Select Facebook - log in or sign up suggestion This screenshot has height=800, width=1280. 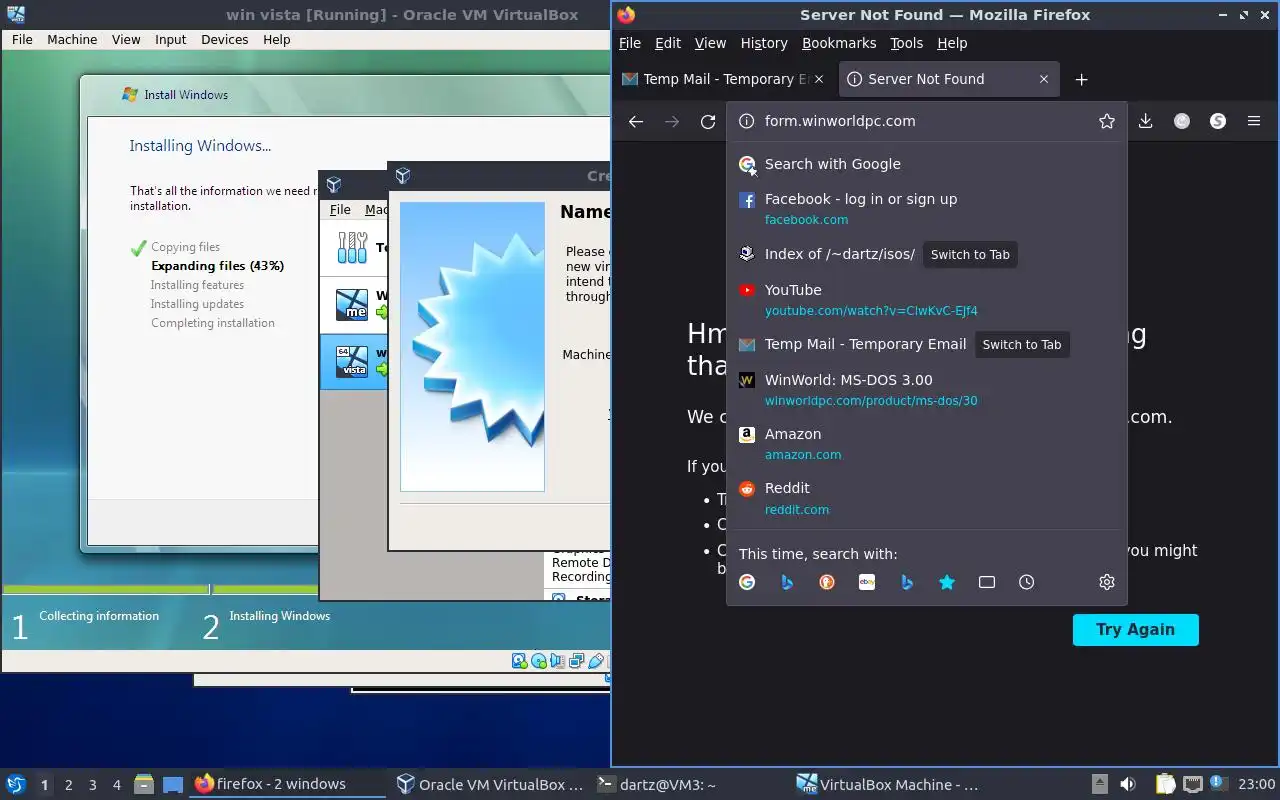click(x=926, y=208)
